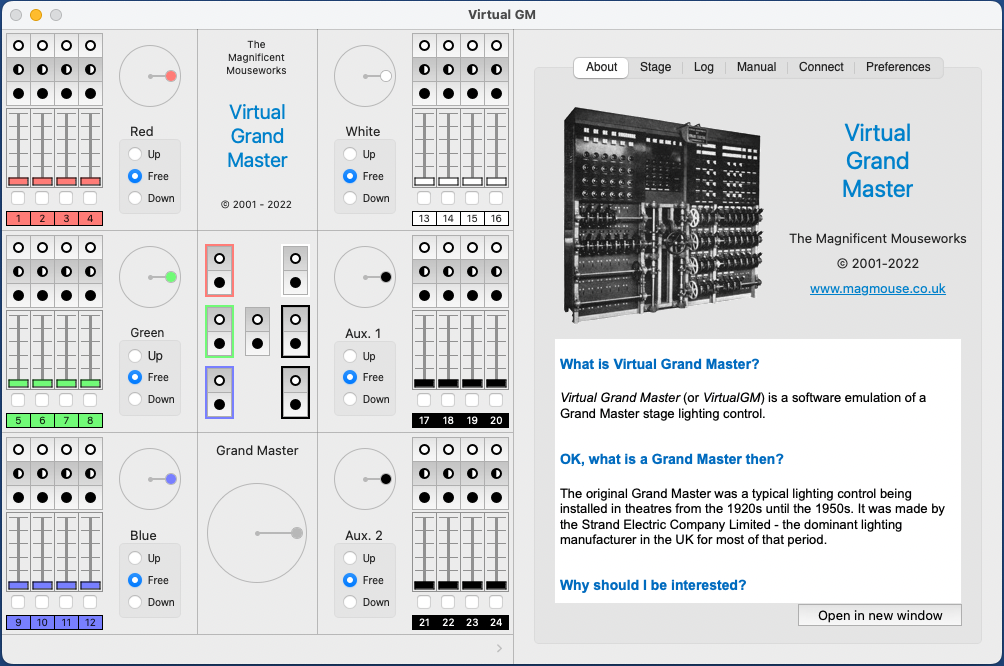Screen dimensions: 1004x666
Task: Click the green-bordered master switch's open circle
Action: pyautogui.click(x=219, y=320)
